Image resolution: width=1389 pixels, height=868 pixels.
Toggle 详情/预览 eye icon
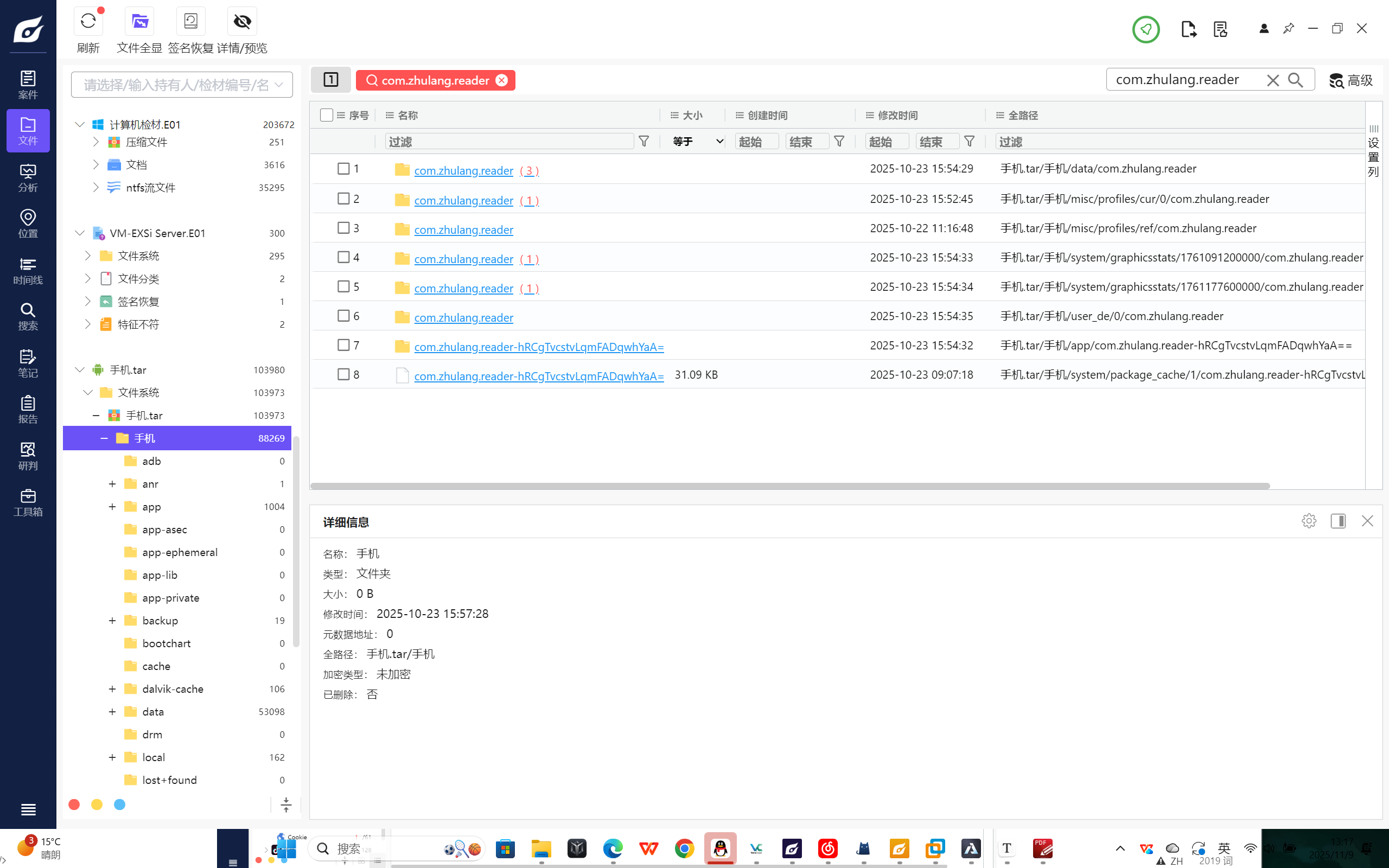(x=242, y=22)
